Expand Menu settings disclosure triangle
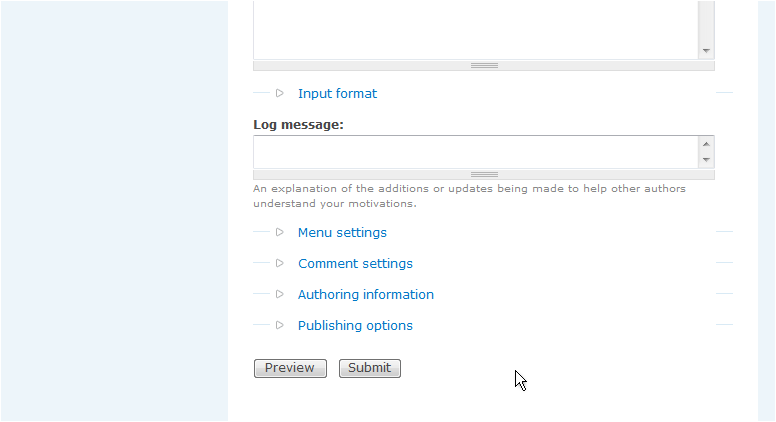This screenshot has width=776, height=422. click(280, 232)
